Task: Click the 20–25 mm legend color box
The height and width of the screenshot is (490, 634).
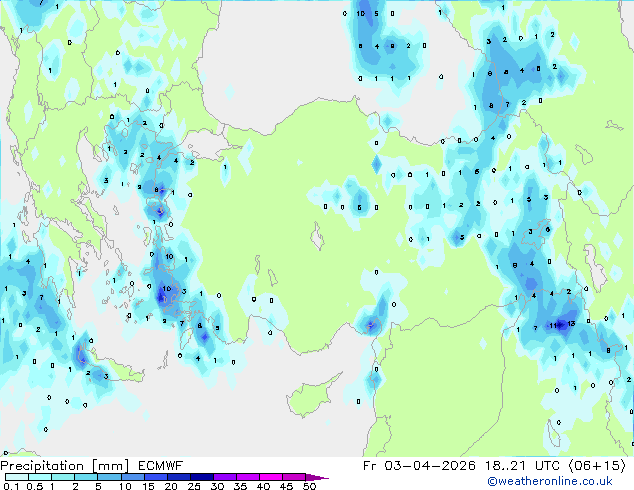Action: point(179,477)
